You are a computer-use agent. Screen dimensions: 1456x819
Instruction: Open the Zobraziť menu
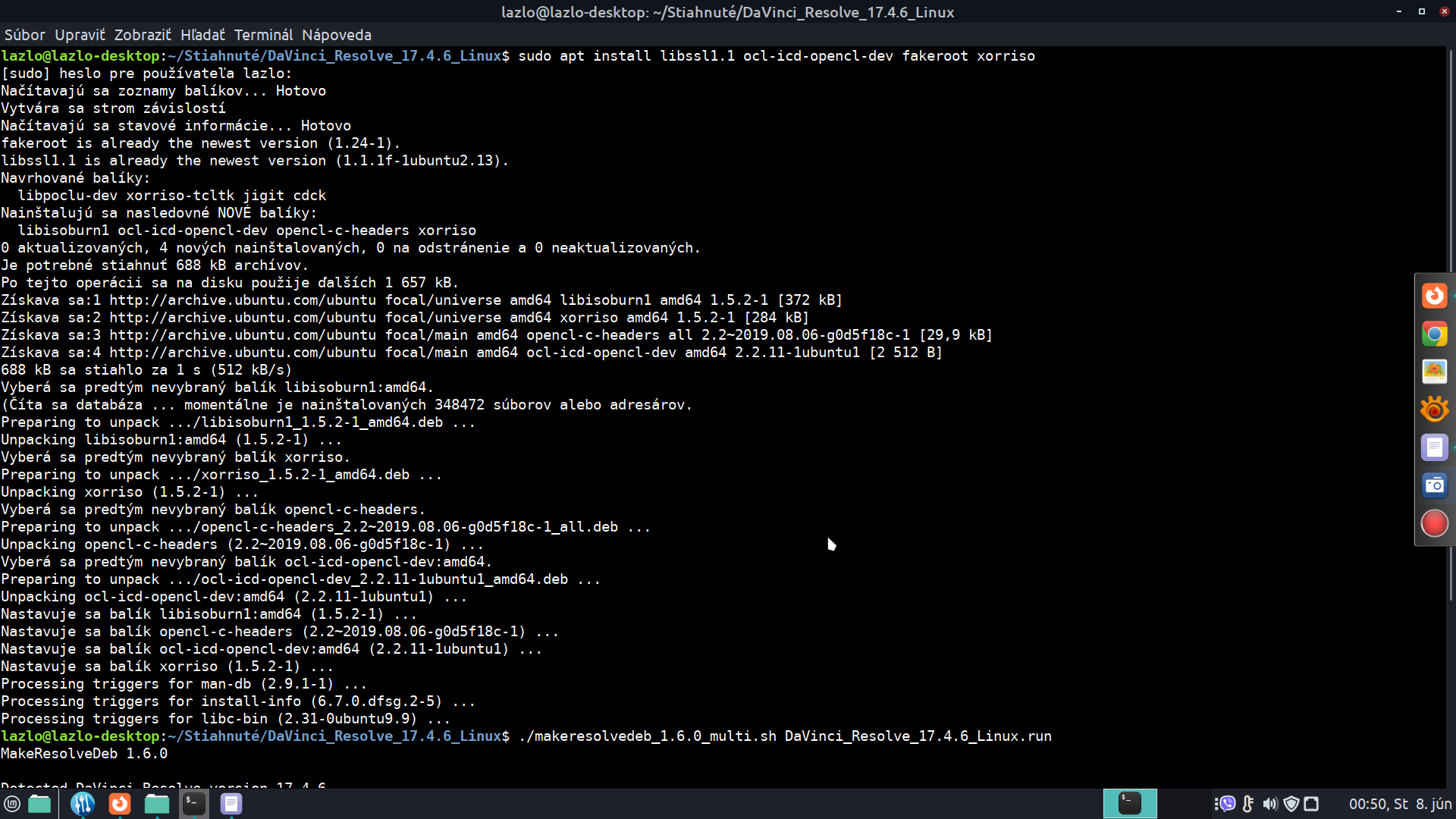[143, 35]
